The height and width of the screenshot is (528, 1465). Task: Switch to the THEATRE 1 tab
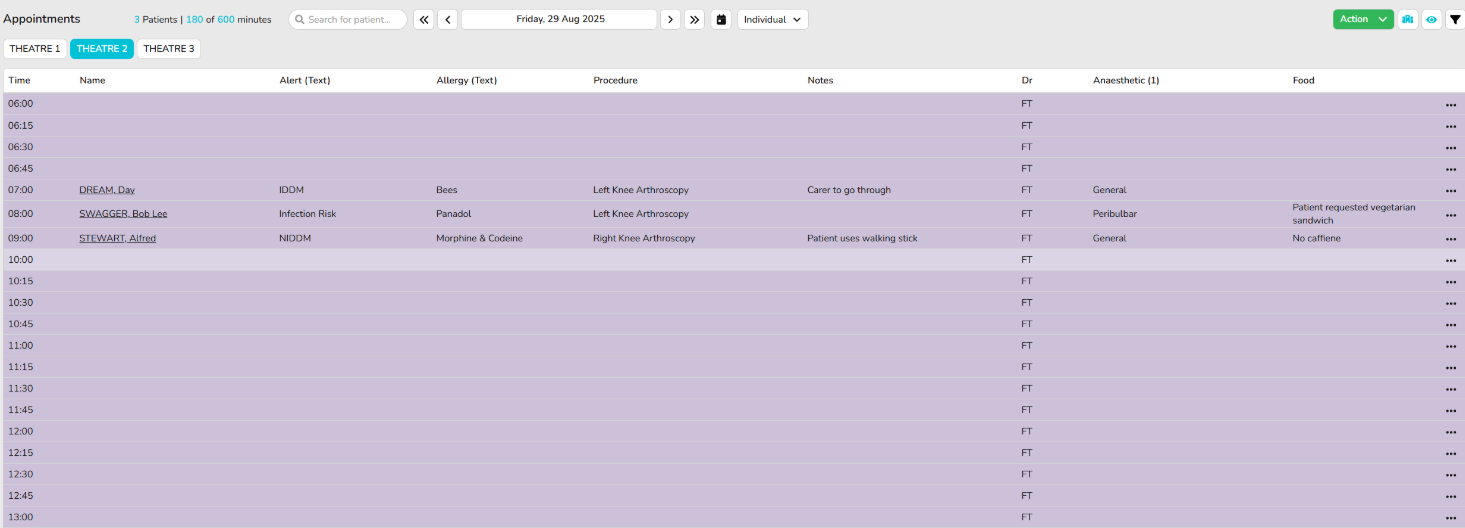(x=35, y=49)
